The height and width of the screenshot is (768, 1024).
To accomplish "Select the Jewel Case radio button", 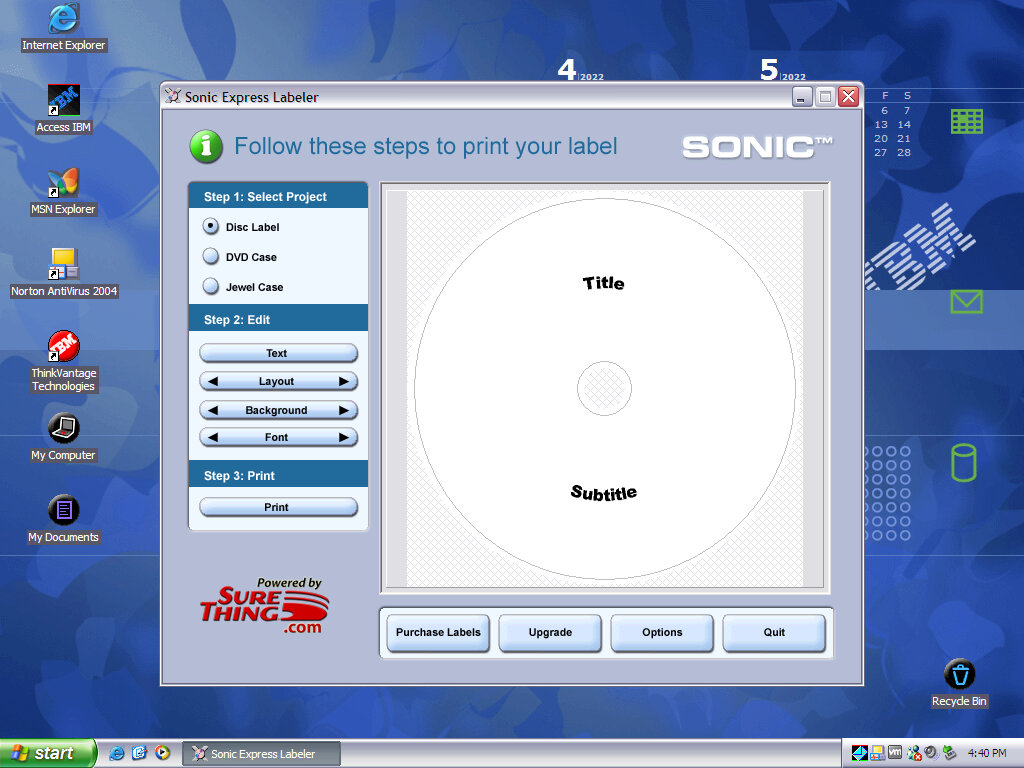I will (x=211, y=287).
